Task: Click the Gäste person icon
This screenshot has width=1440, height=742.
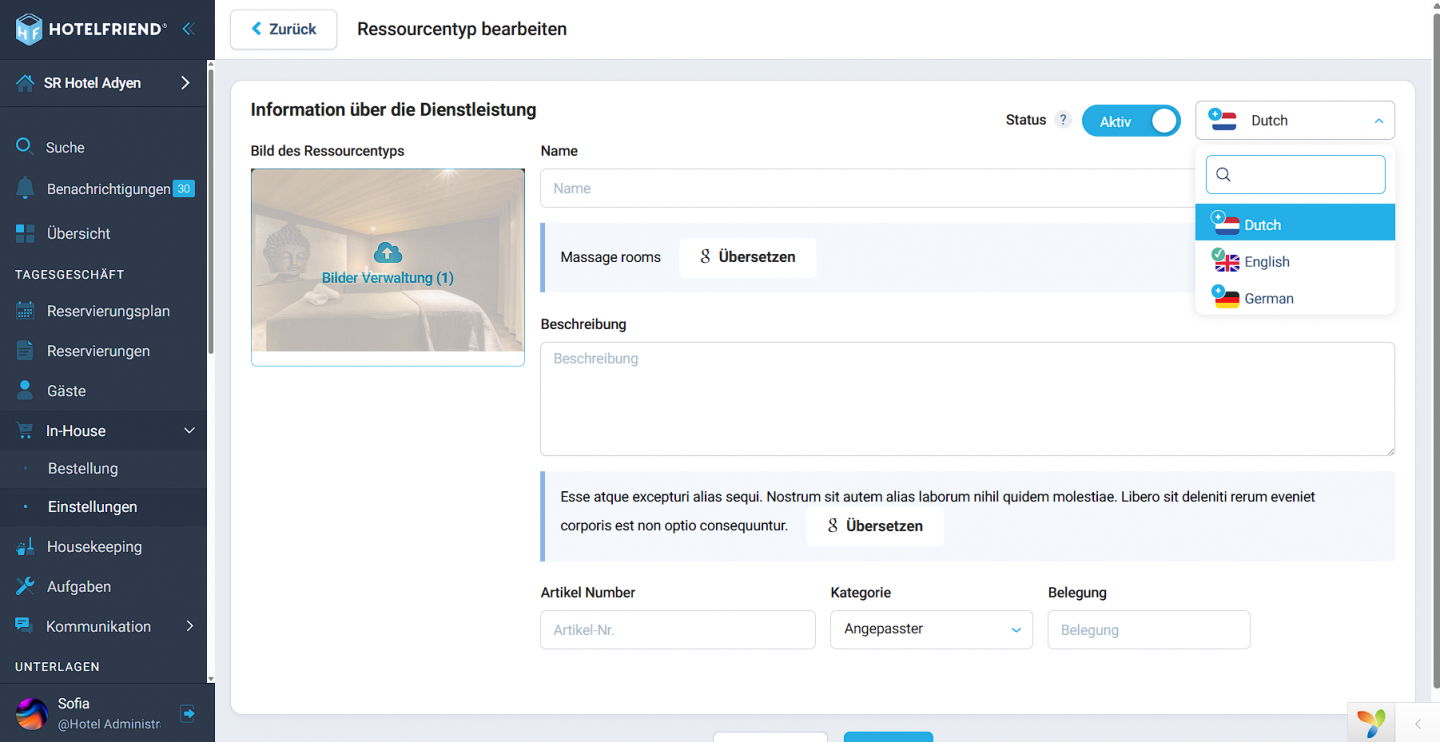Action: click(25, 391)
